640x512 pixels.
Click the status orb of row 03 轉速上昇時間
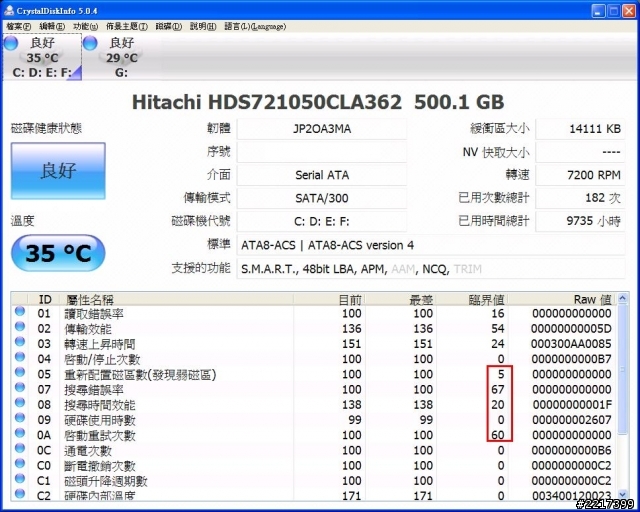click(20, 342)
